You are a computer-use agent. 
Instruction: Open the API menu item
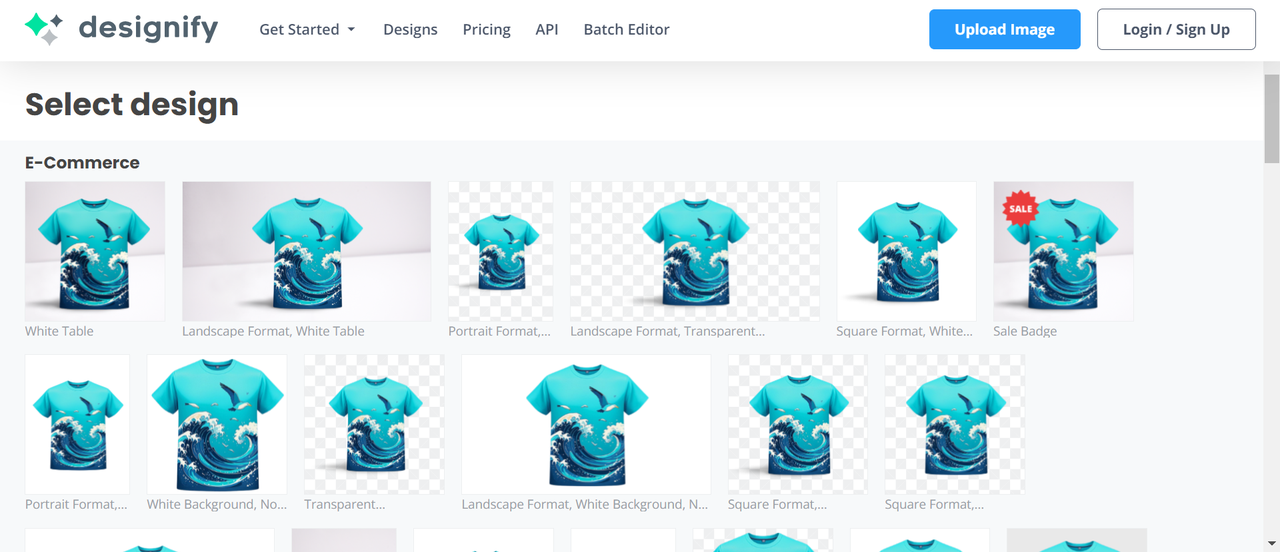click(x=547, y=30)
